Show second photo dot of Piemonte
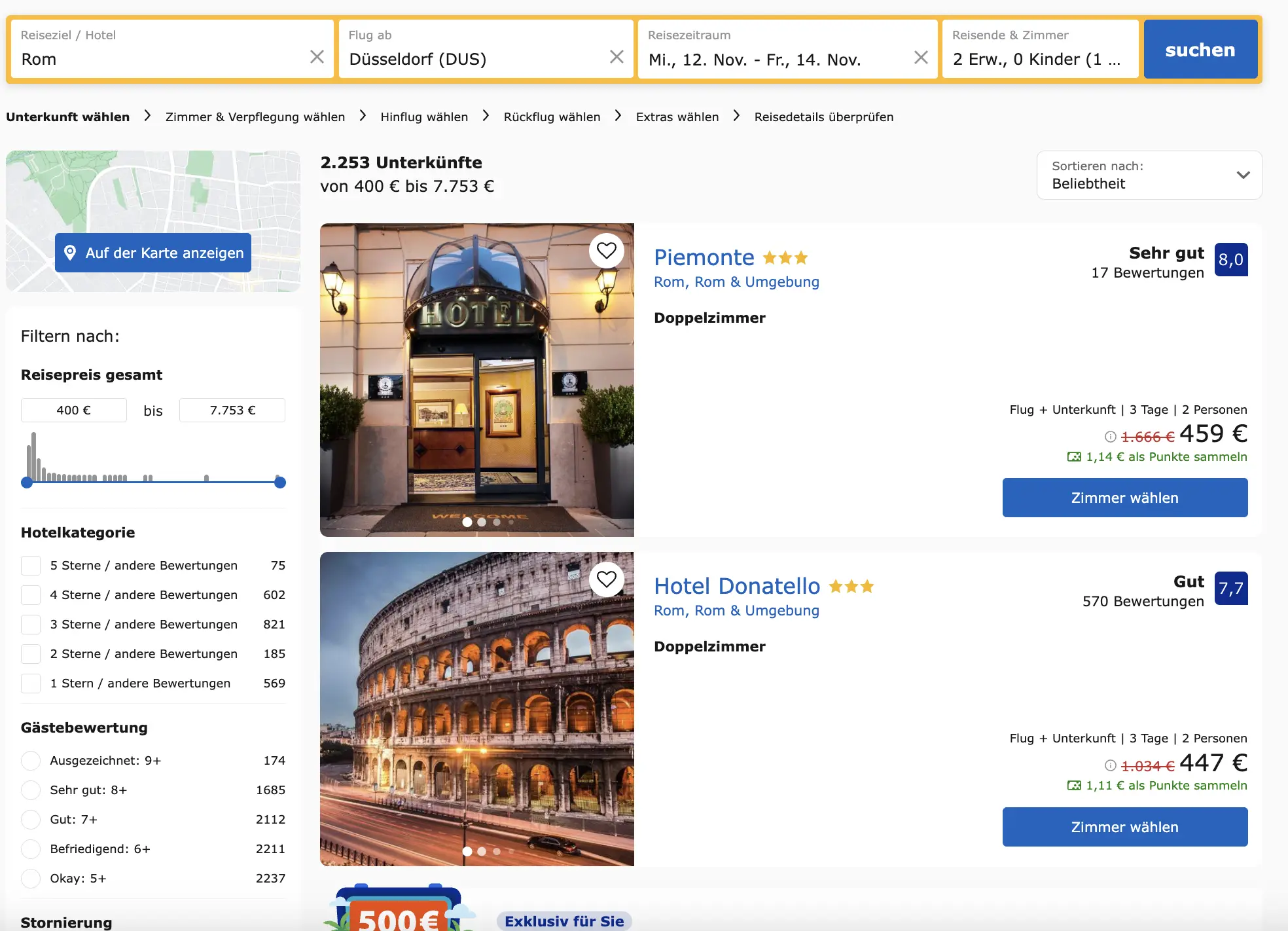Viewport: 1288px width, 931px height. pyautogui.click(x=482, y=522)
